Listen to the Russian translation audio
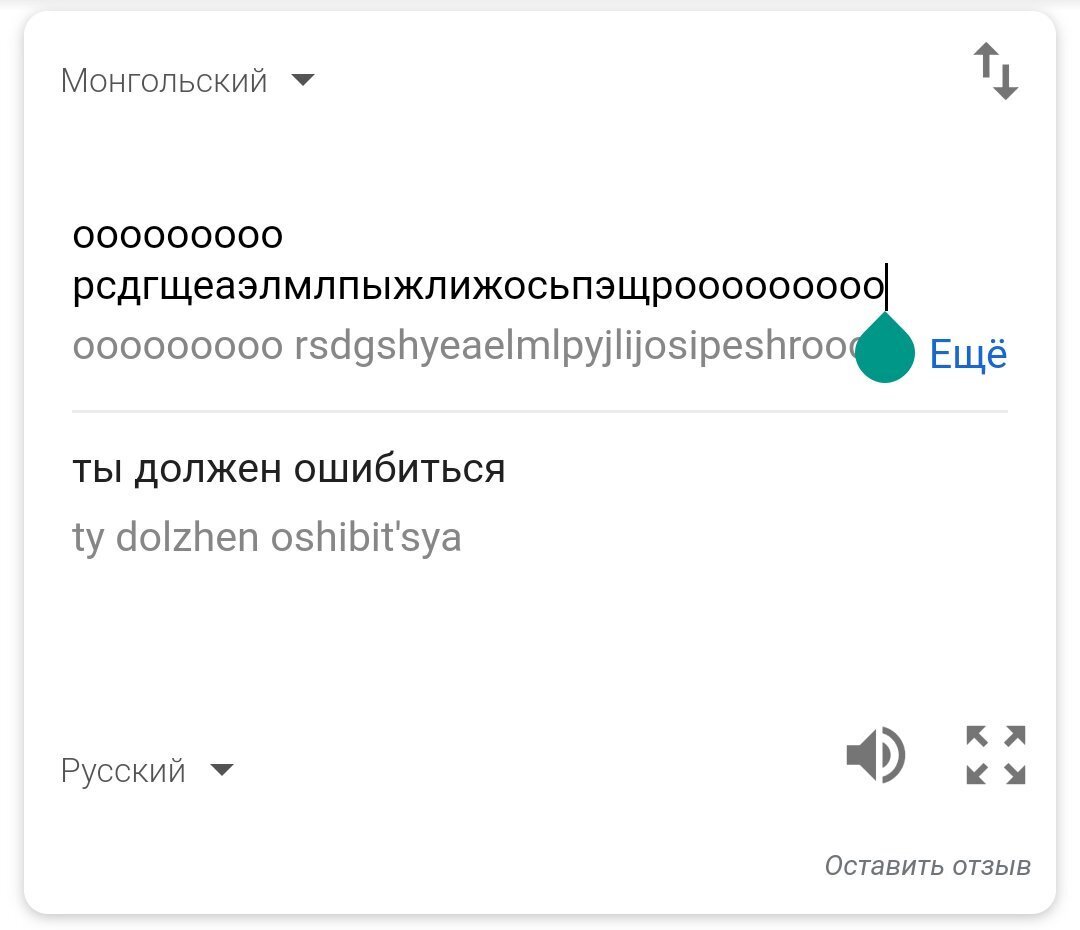This screenshot has width=1080, height=930. click(x=875, y=755)
